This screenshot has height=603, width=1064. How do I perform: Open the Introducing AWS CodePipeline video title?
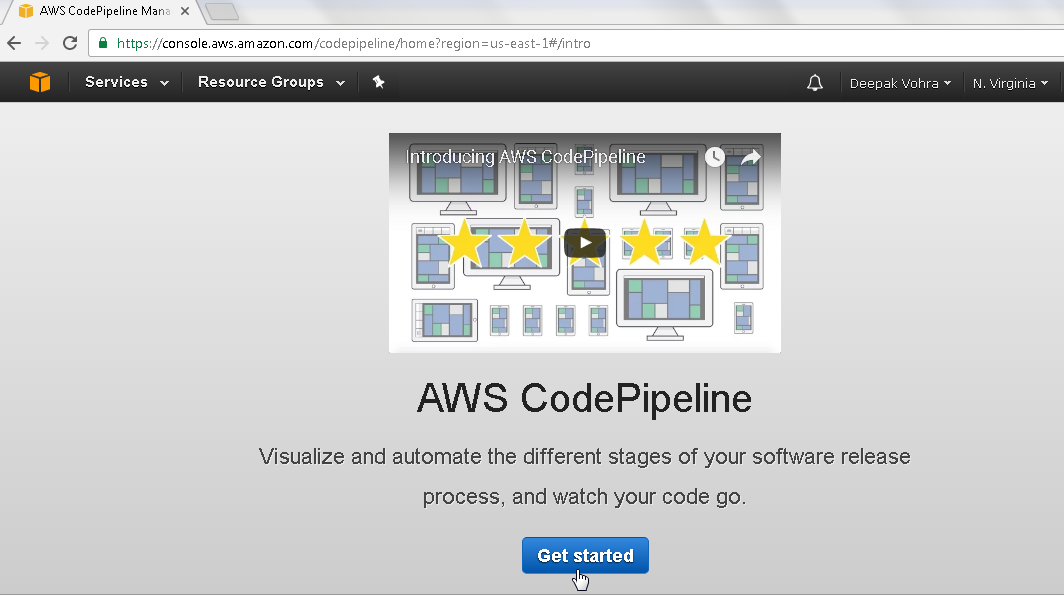coord(525,157)
